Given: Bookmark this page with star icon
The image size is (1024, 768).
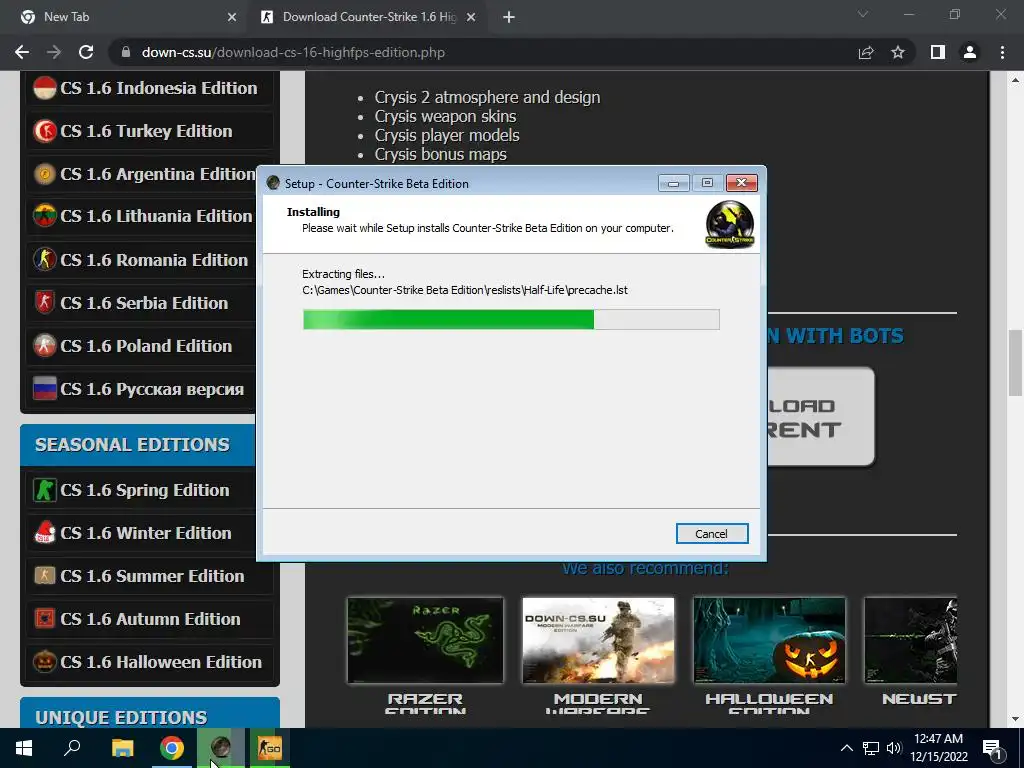Looking at the screenshot, I should [x=898, y=52].
